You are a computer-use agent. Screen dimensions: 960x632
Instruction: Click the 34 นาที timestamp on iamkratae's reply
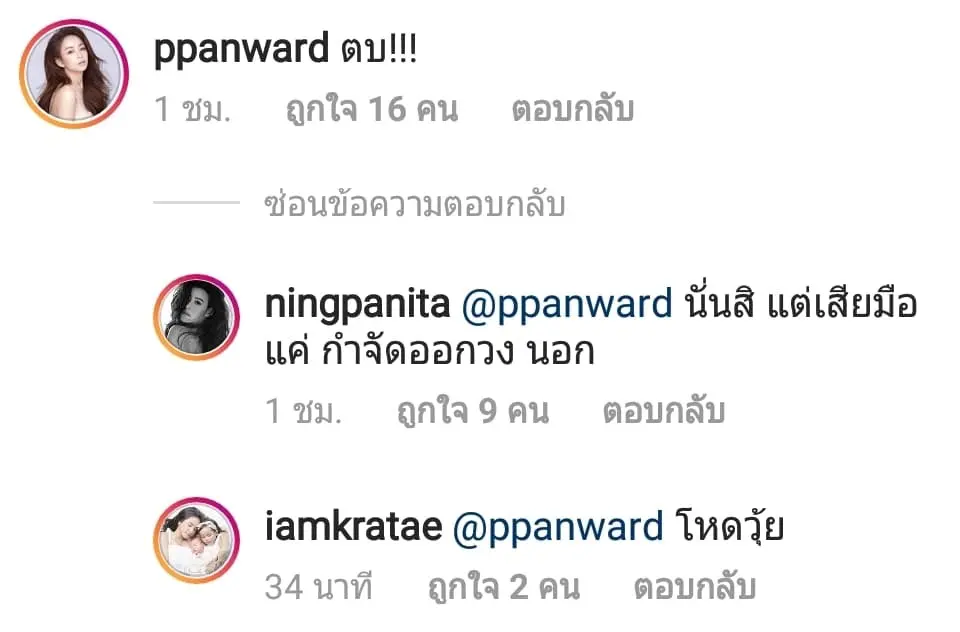click(x=319, y=587)
